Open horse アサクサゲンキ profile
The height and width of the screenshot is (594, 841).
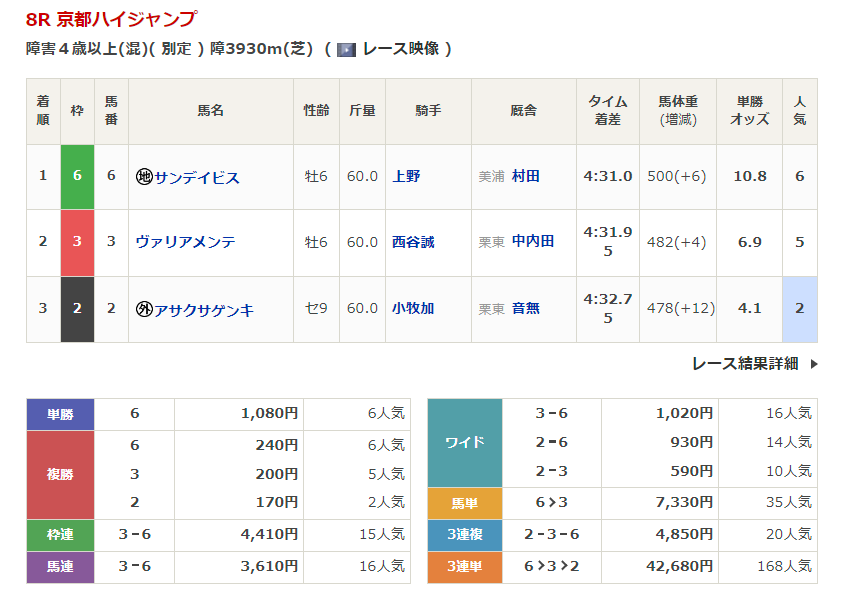[x=203, y=309]
